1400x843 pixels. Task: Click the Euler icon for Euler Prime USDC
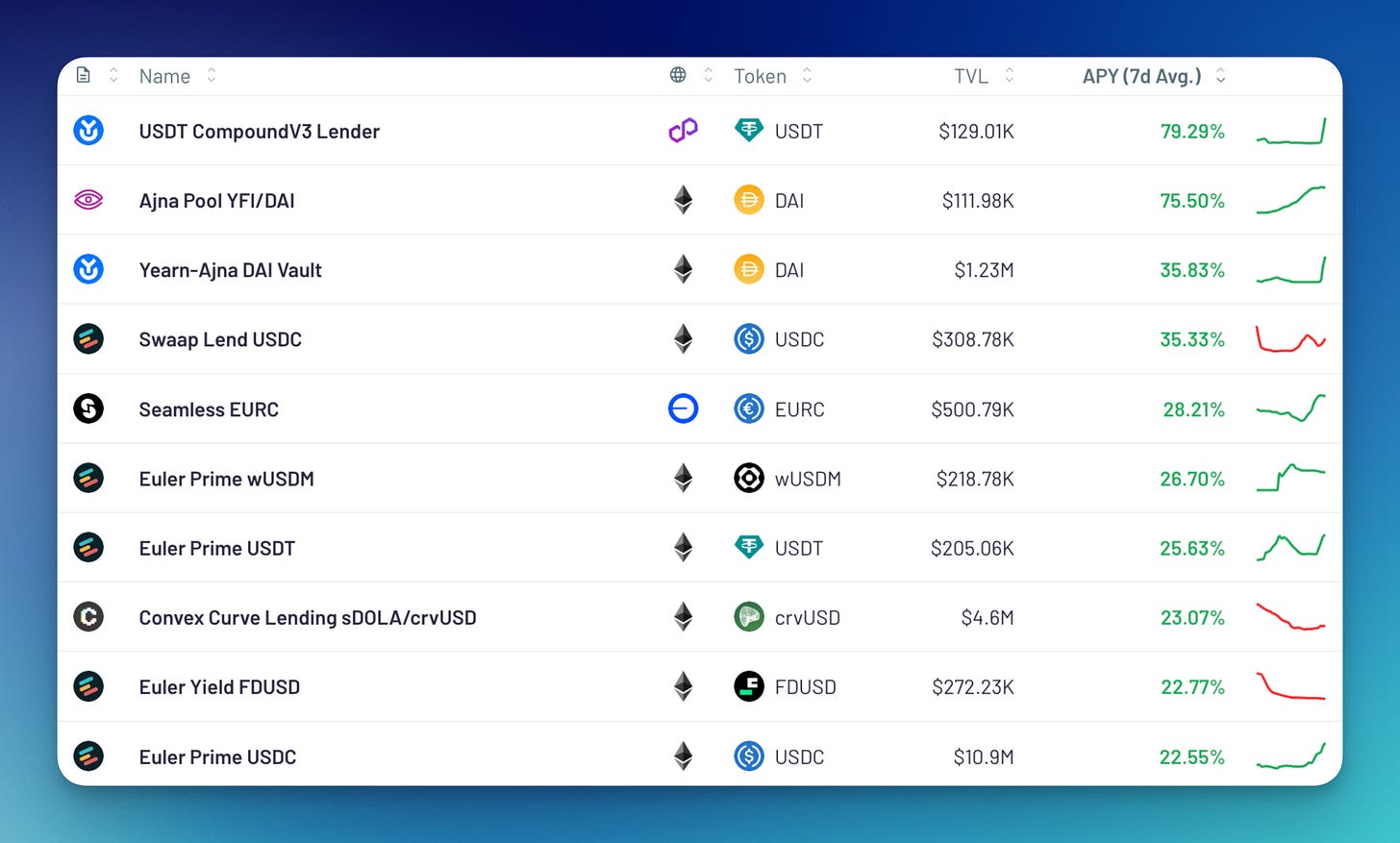coord(88,756)
